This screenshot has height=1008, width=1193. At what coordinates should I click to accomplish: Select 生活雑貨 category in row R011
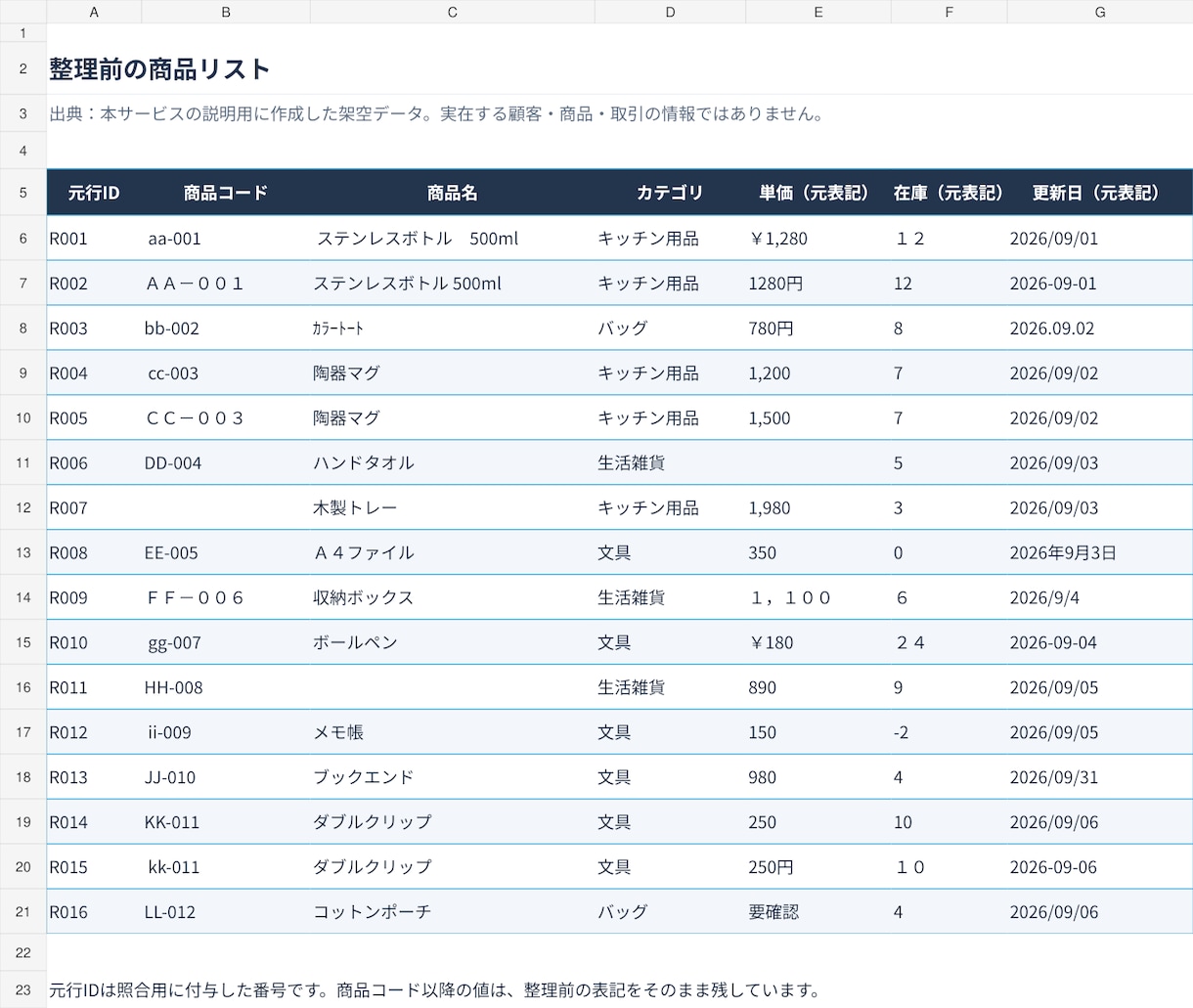point(670,687)
